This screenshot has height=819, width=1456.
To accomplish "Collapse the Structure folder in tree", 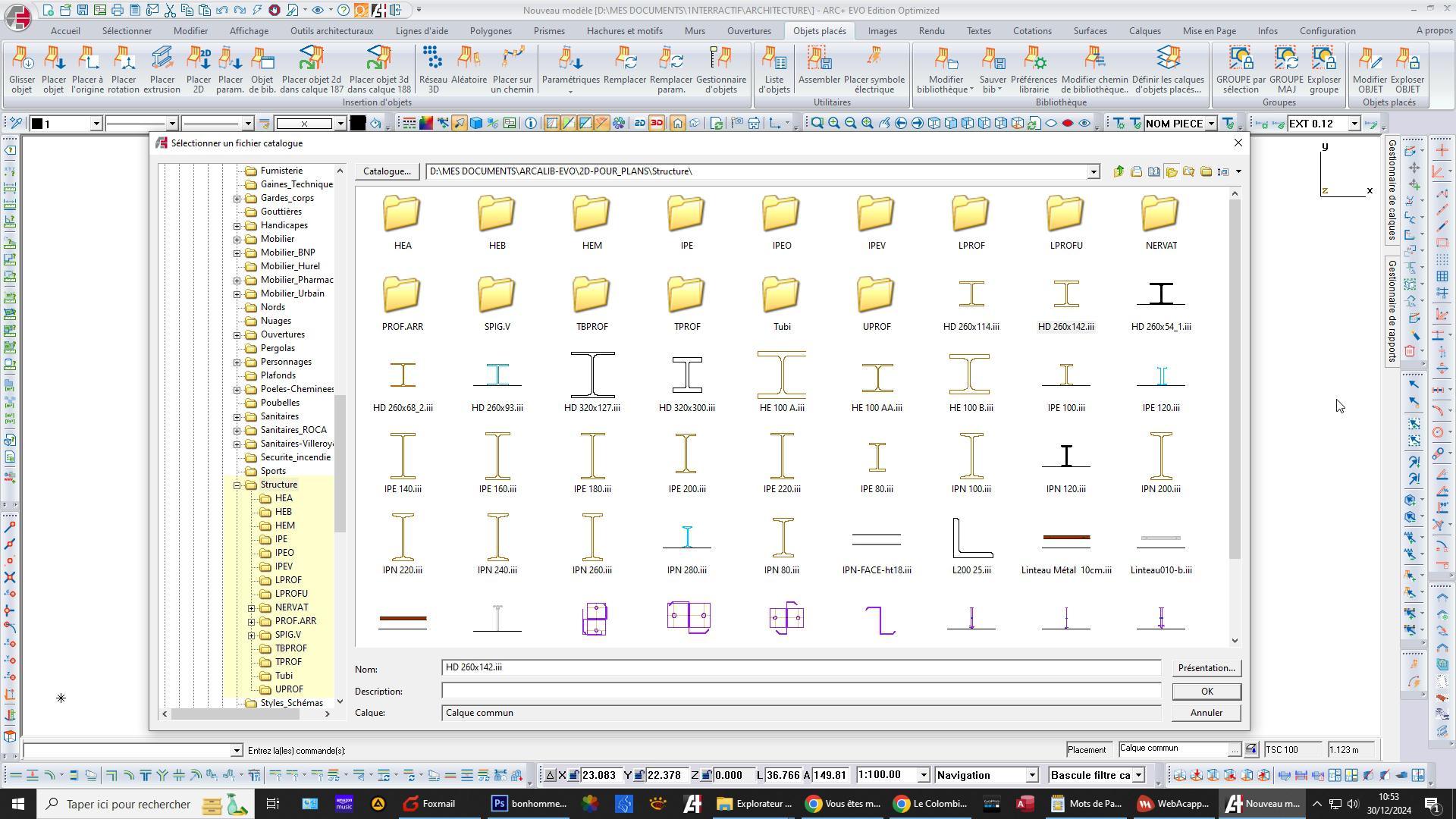I will 237,485.
